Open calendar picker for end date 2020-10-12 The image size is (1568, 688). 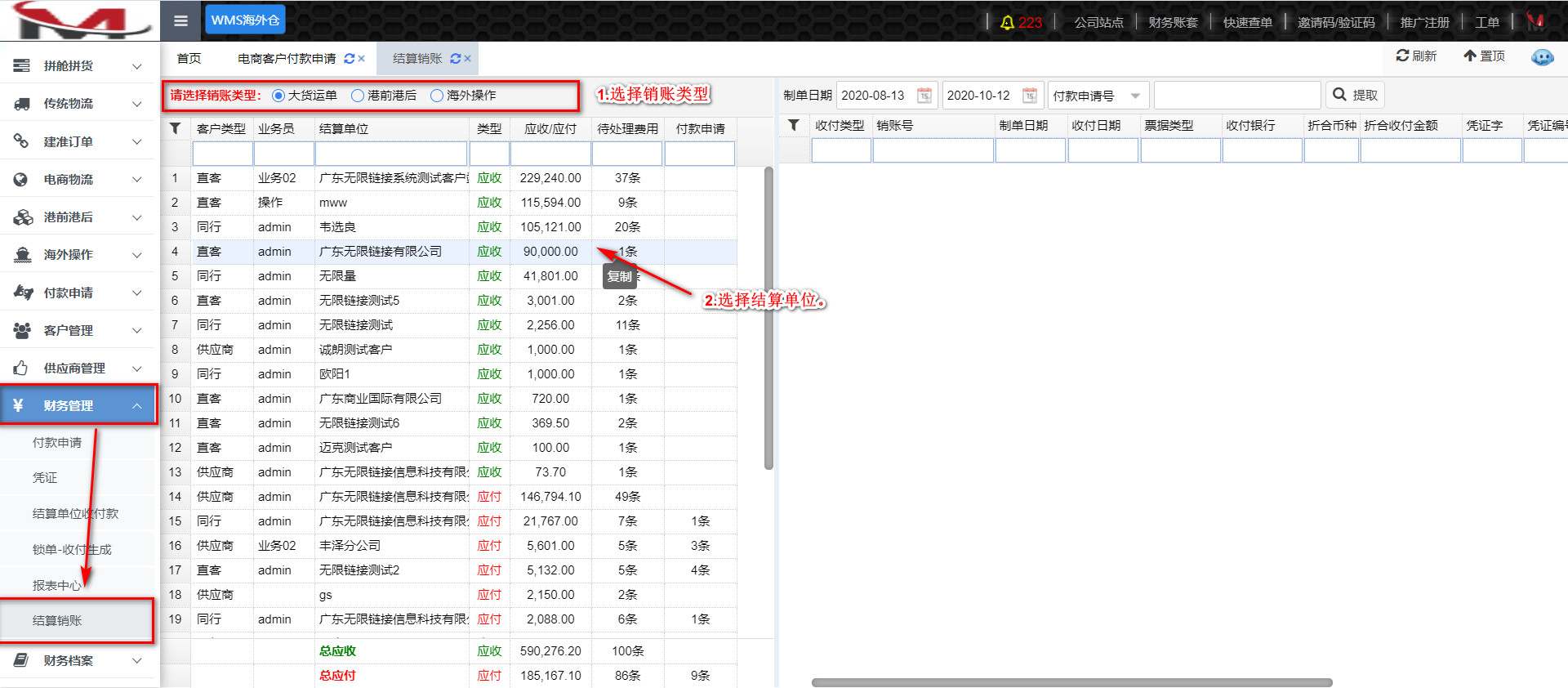point(1030,96)
